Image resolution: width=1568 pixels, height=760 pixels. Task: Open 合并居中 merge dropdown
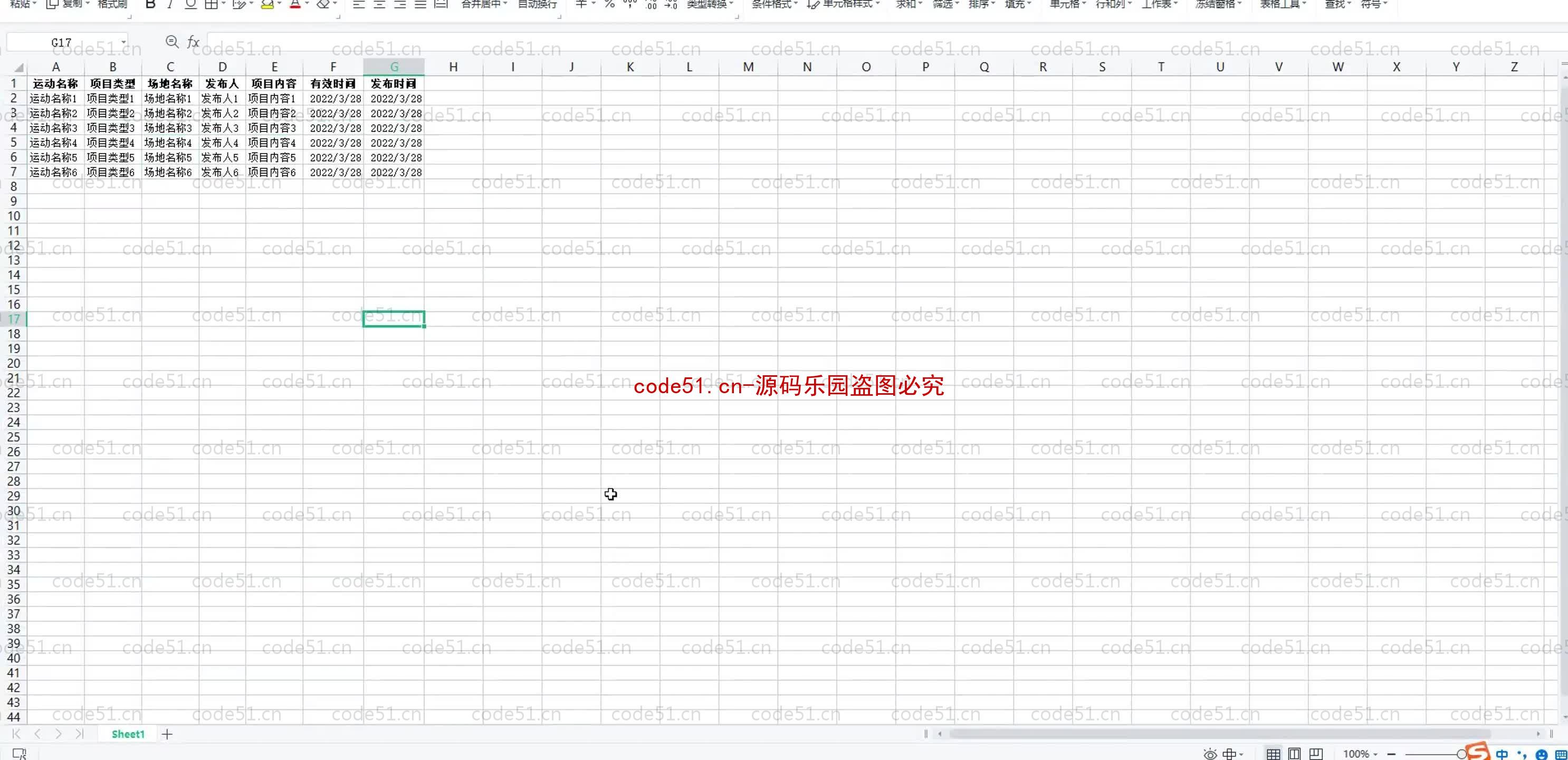tap(484, 4)
